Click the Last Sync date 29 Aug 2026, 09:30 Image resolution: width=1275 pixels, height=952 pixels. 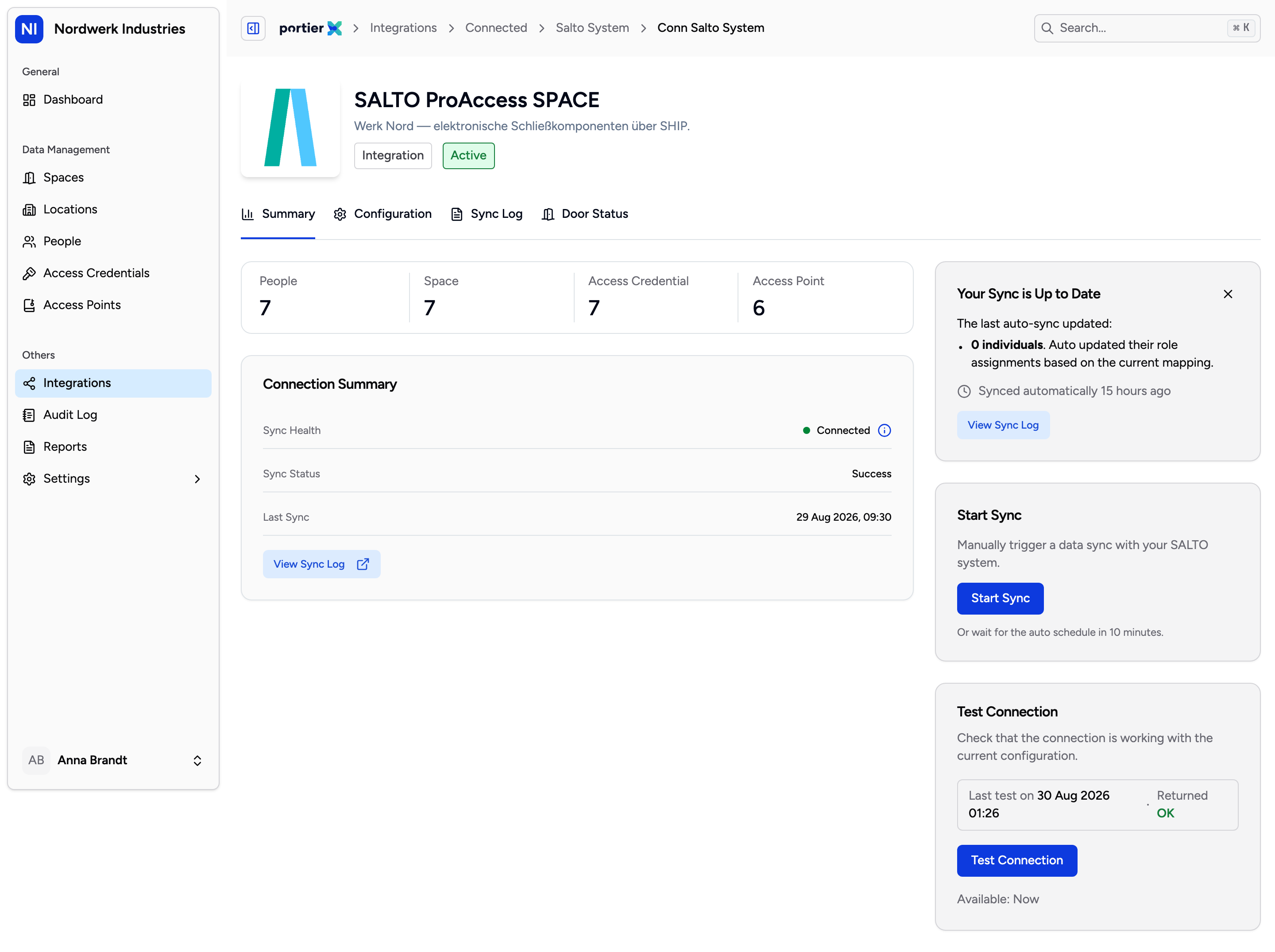(x=843, y=518)
